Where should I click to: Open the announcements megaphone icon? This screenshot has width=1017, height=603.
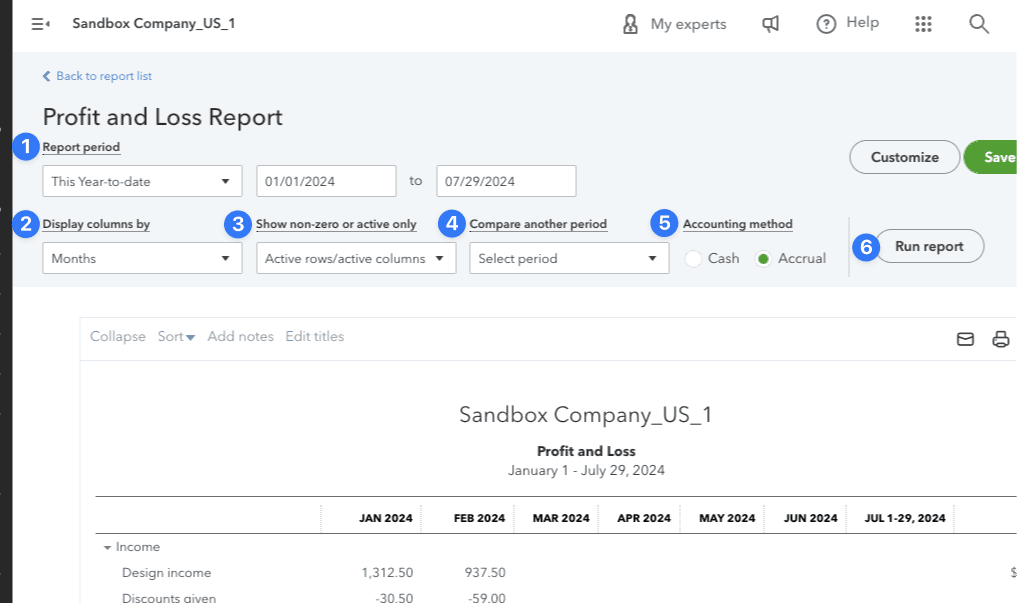[771, 24]
